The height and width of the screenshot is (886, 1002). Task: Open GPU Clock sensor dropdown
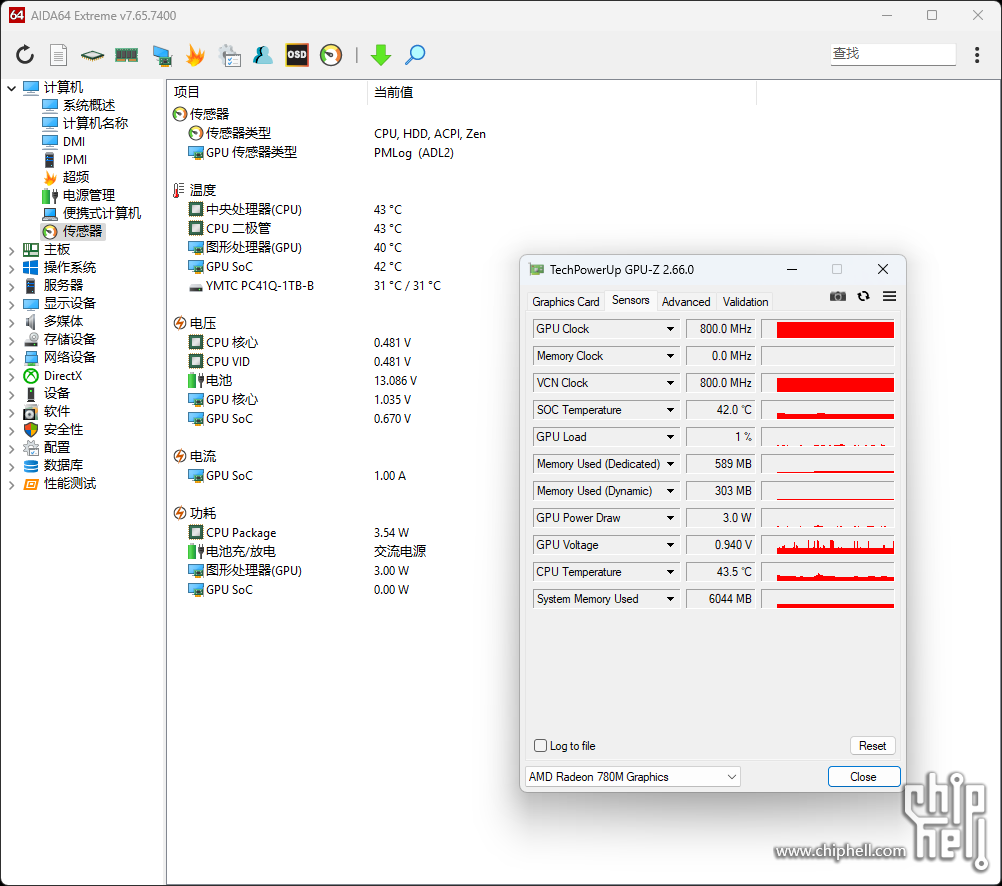[670, 329]
